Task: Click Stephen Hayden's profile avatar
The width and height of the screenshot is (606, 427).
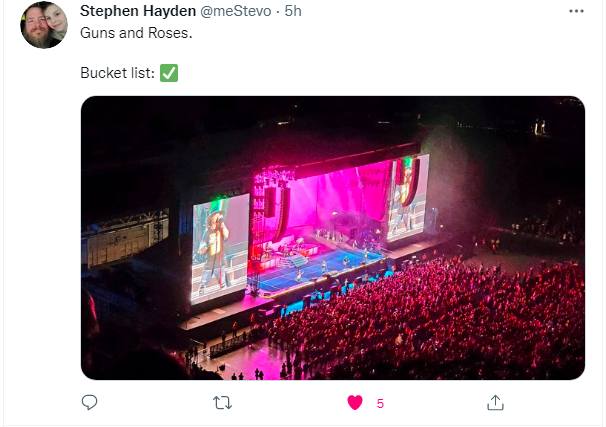Action: pos(44,26)
